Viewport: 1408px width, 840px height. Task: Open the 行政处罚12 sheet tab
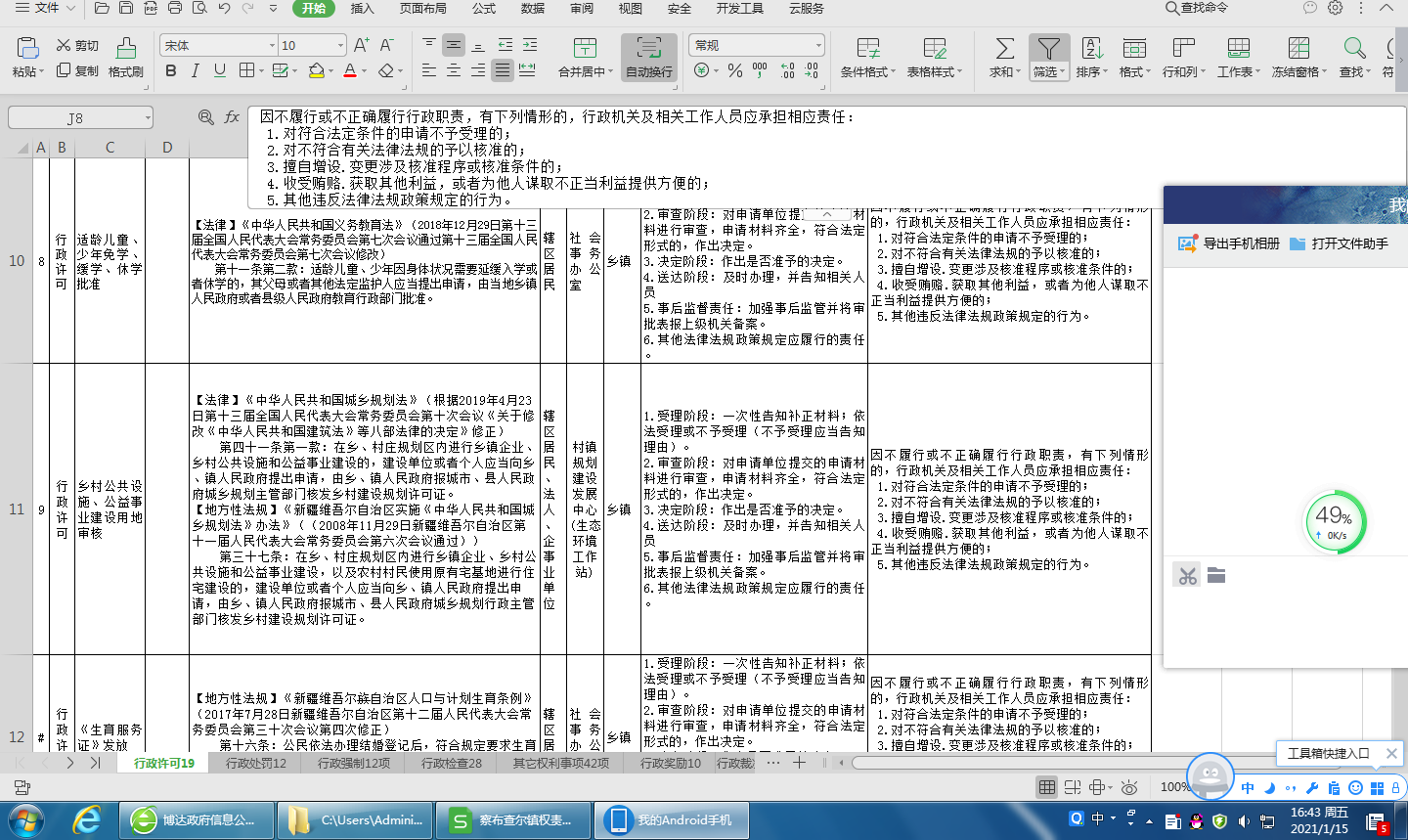point(256,763)
